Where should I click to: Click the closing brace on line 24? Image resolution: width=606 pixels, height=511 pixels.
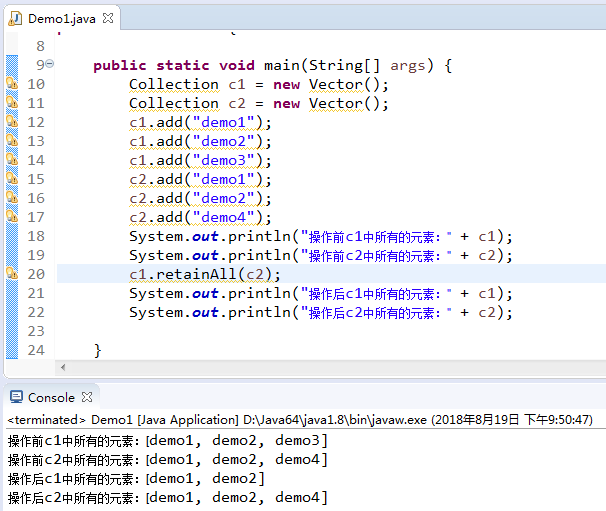(x=98, y=351)
